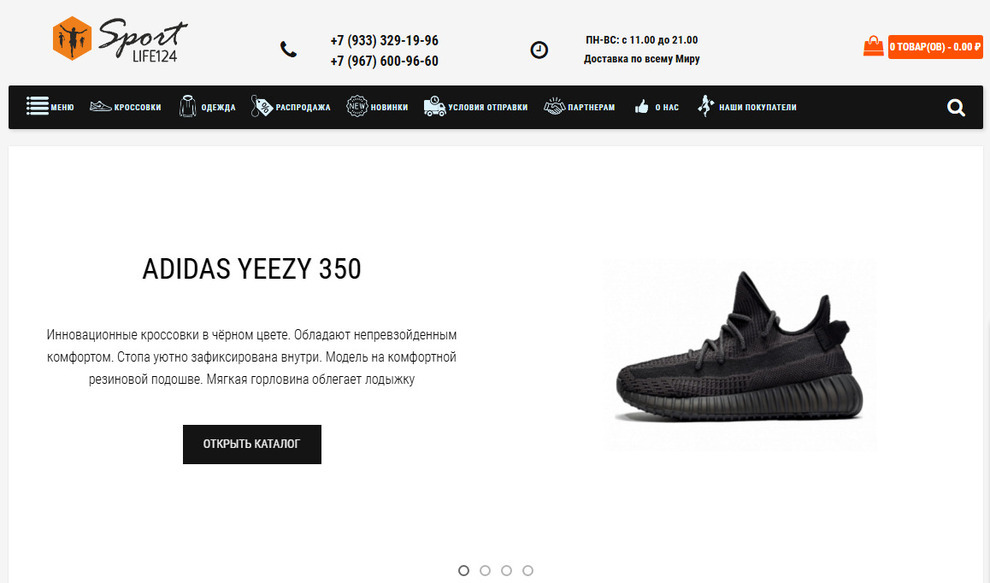Screen dimensions: 990x583
Task: Select the first slider dot
Action: pyautogui.click(x=463, y=570)
